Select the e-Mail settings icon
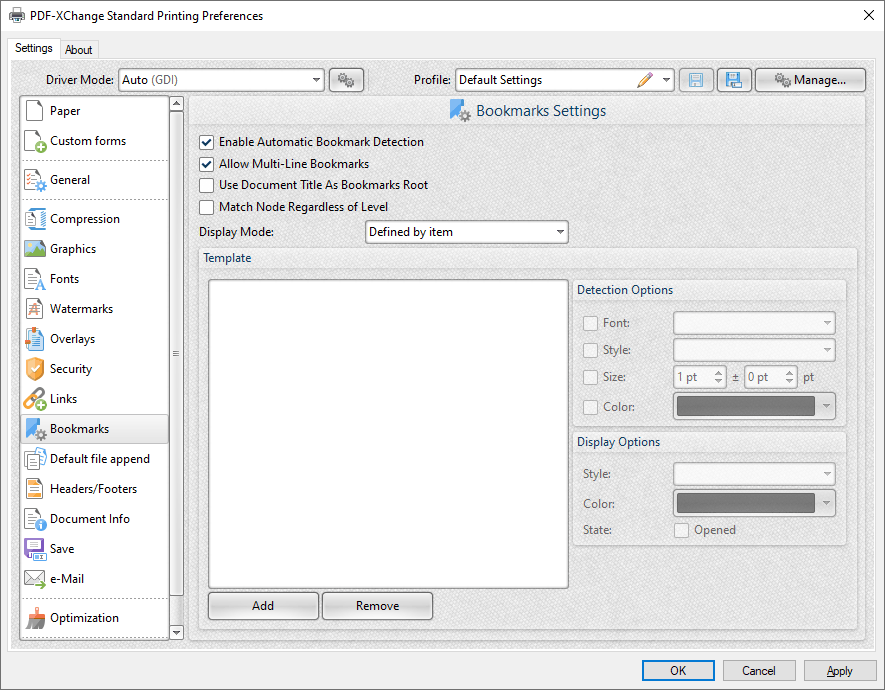This screenshot has width=885, height=690. coord(33,579)
